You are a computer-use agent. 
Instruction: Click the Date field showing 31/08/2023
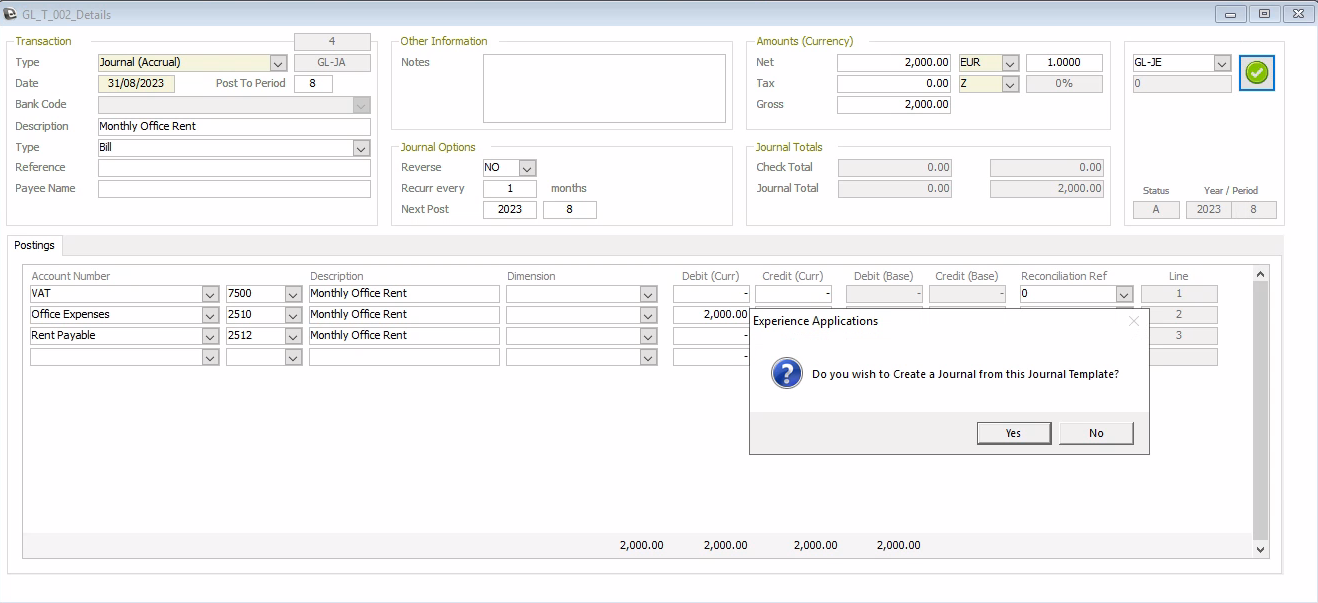coord(136,83)
